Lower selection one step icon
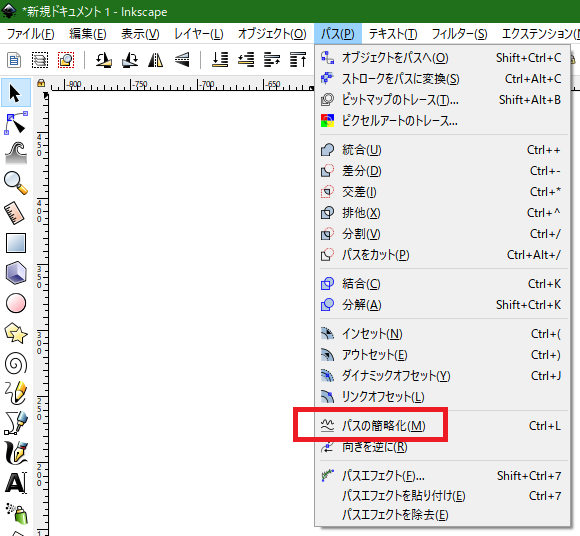This screenshot has height=536, width=580. pos(246,60)
